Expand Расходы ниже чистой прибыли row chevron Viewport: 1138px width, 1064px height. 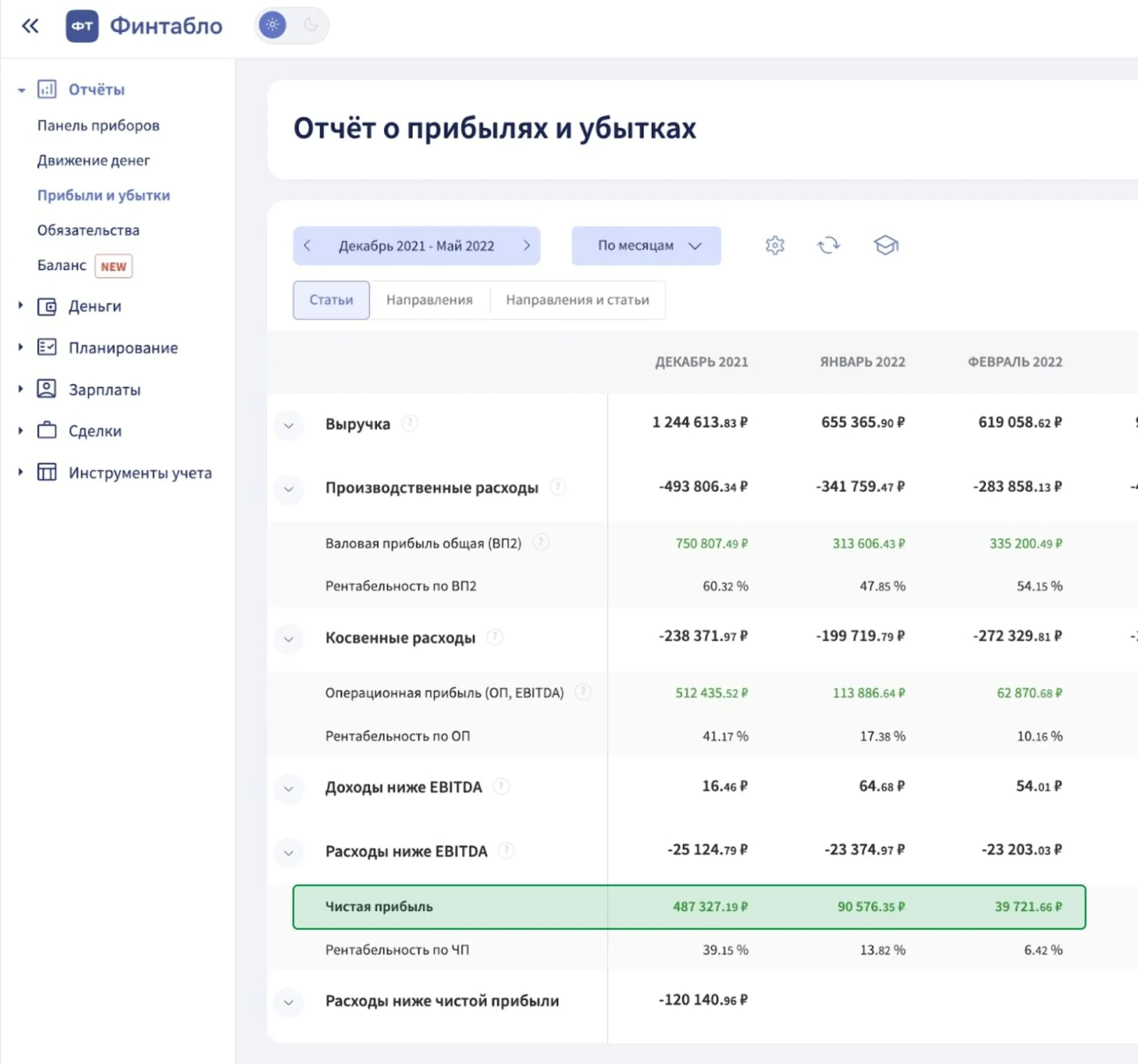tap(289, 1002)
